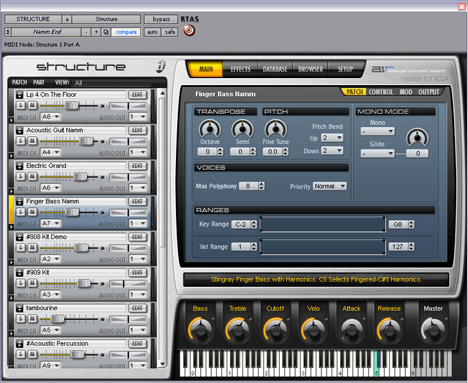Open the PART menu in patch list header
Image resolution: width=468 pixels, height=383 pixels.
coord(38,82)
